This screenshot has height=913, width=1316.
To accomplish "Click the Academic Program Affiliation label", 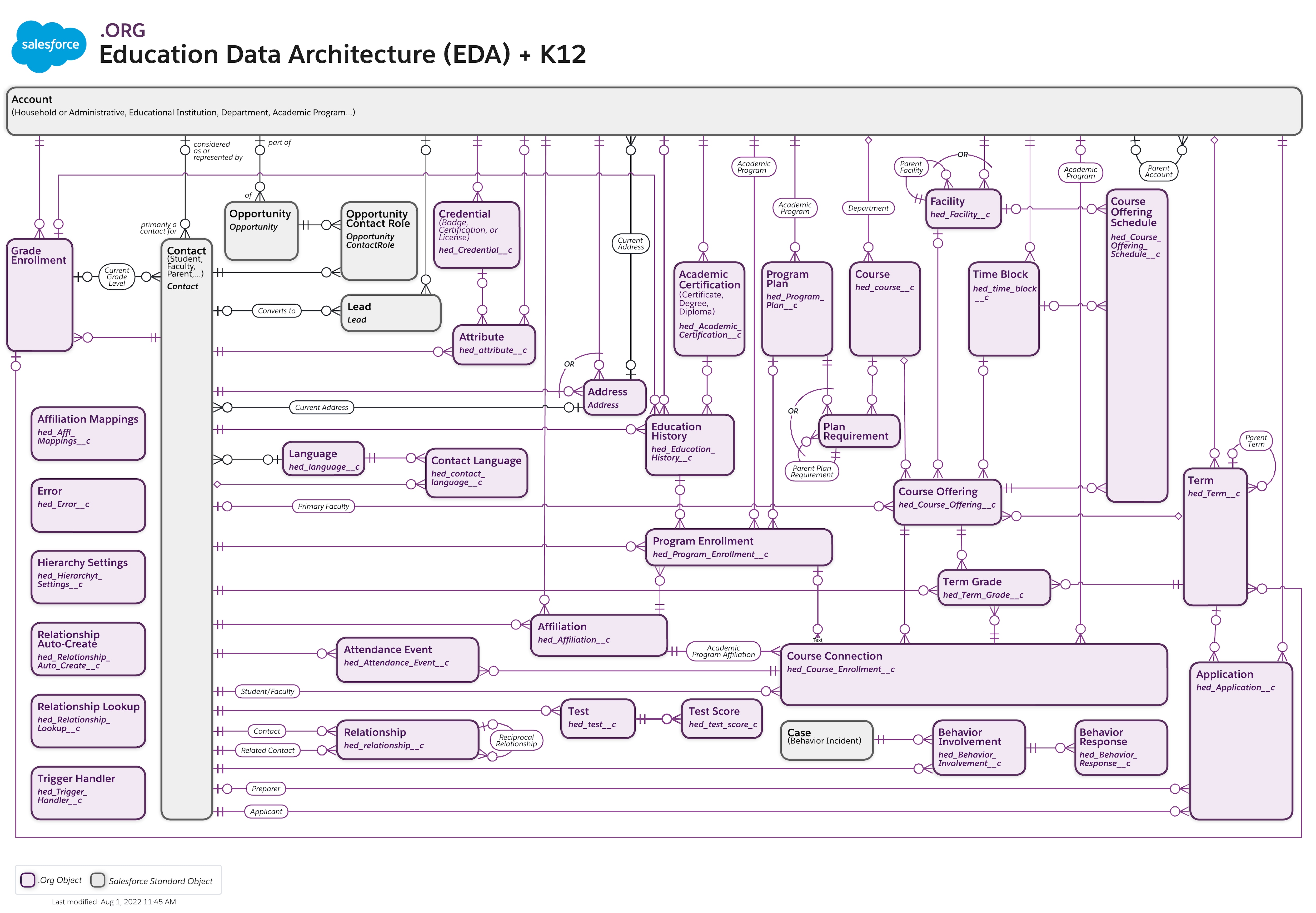I will tap(723, 652).
